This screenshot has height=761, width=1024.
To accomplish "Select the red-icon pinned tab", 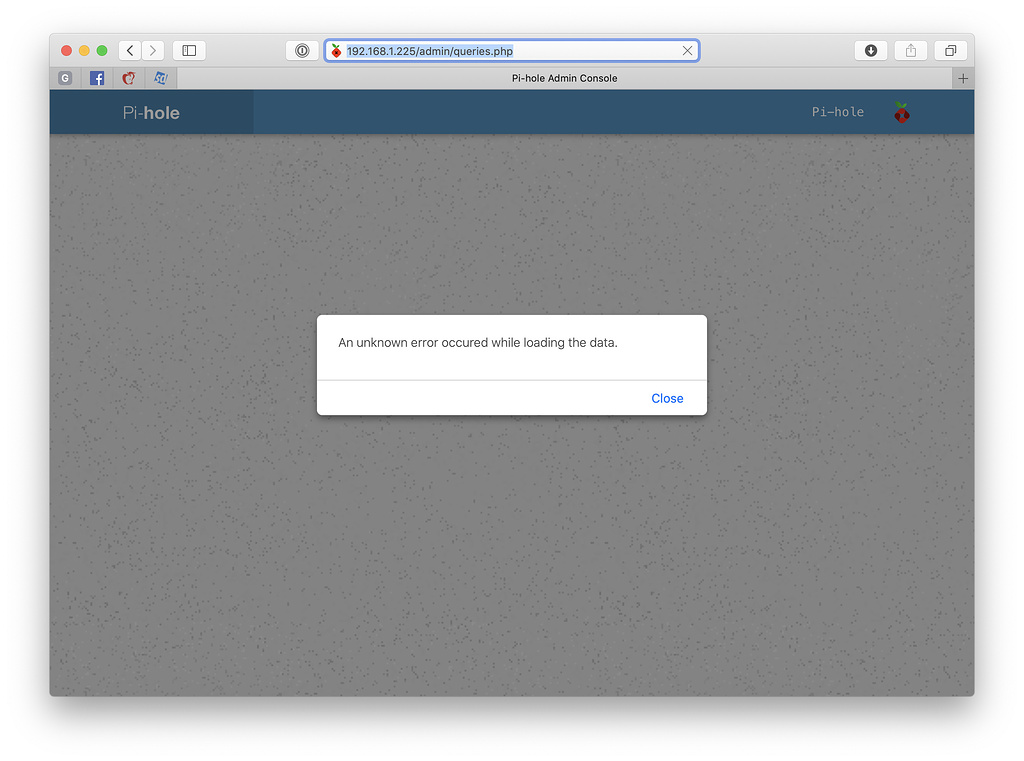I will (x=129, y=78).
